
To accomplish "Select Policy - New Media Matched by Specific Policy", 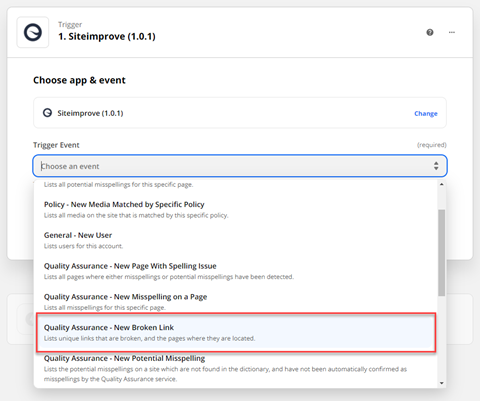I will pos(236,209).
